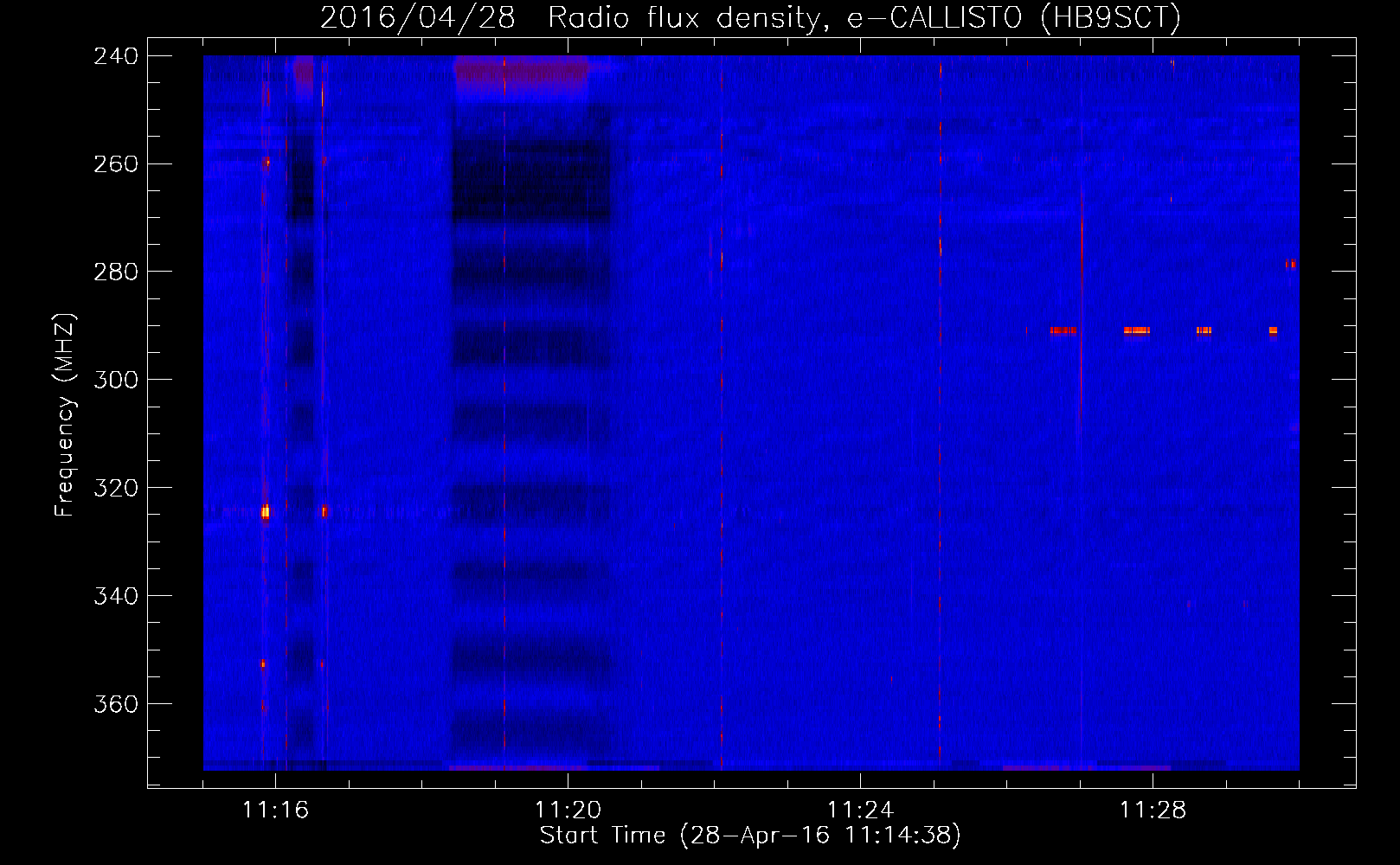Click the 11:24 time tick label
1400x865 pixels.
click(x=860, y=810)
